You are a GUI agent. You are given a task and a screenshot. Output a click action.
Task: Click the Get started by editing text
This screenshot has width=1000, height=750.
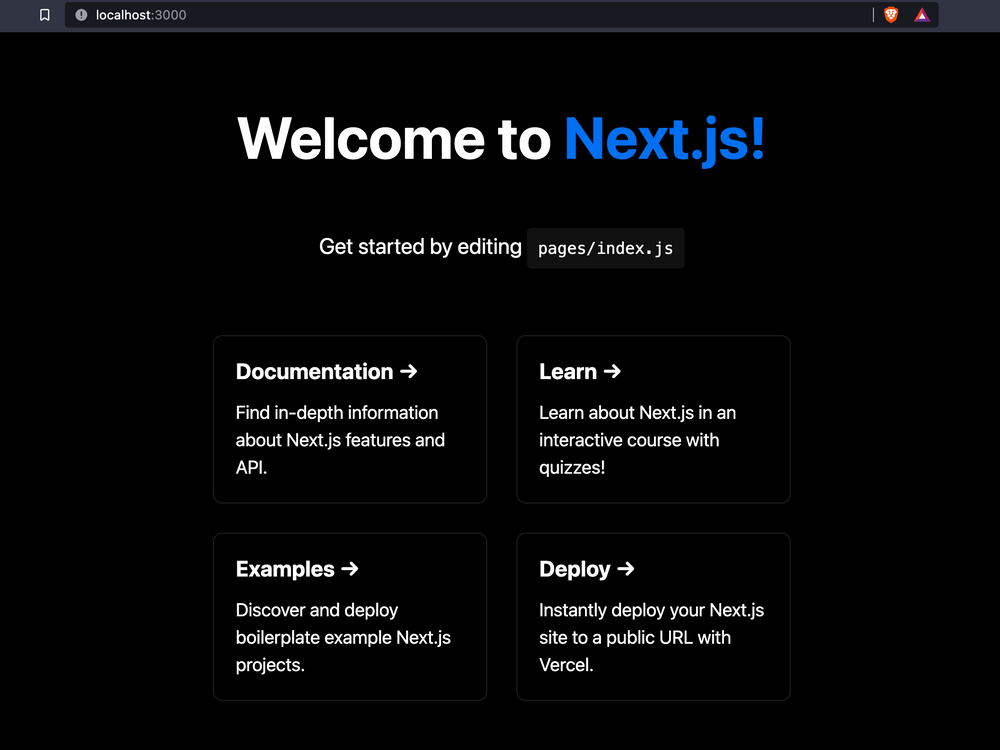tap(420, 247)
